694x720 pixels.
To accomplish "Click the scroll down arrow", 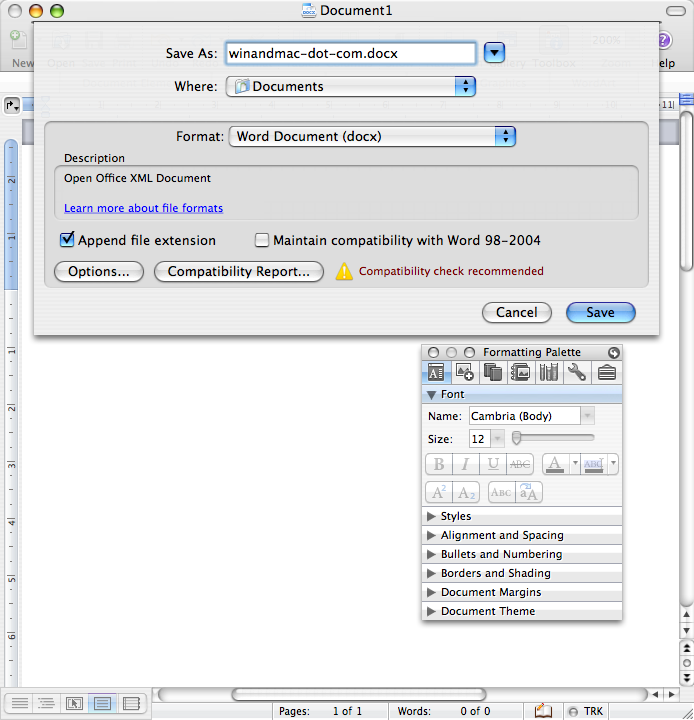I will pos(686,630).
